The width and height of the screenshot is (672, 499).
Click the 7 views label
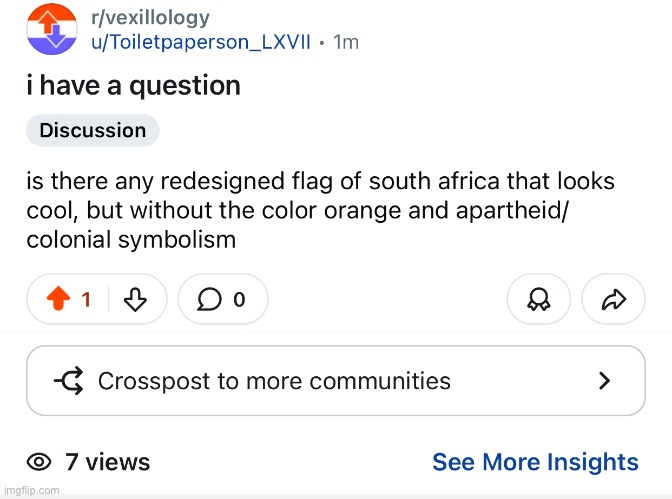[107, 462]
